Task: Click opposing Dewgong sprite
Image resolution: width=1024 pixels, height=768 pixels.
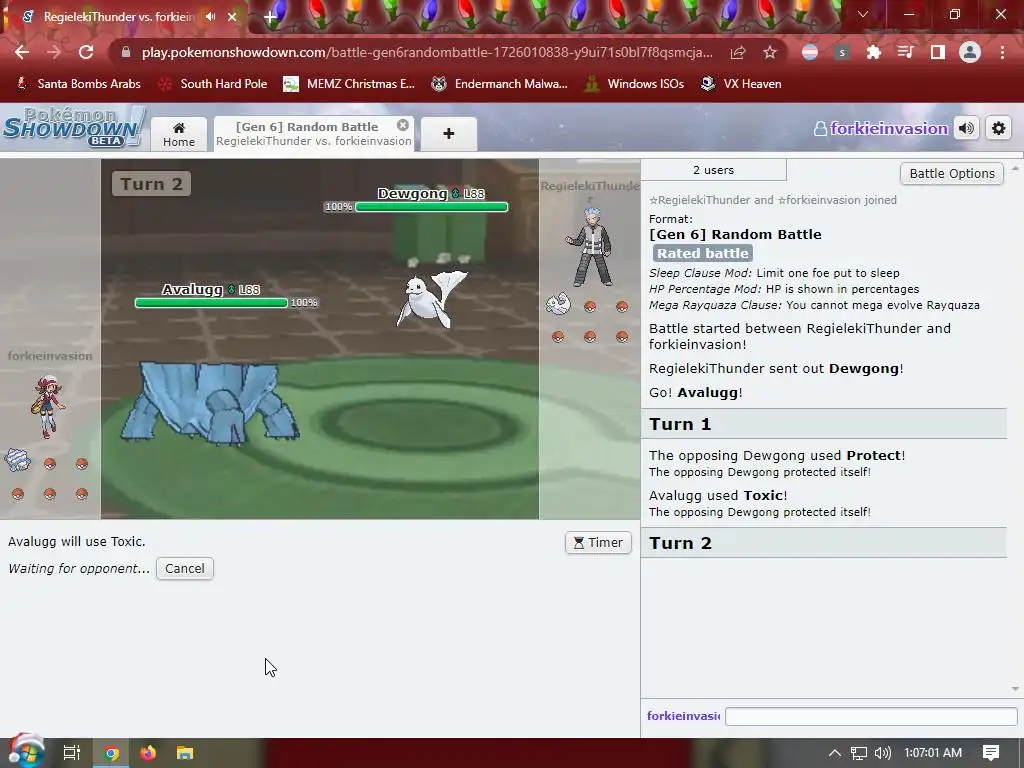Action: (432, 299)
